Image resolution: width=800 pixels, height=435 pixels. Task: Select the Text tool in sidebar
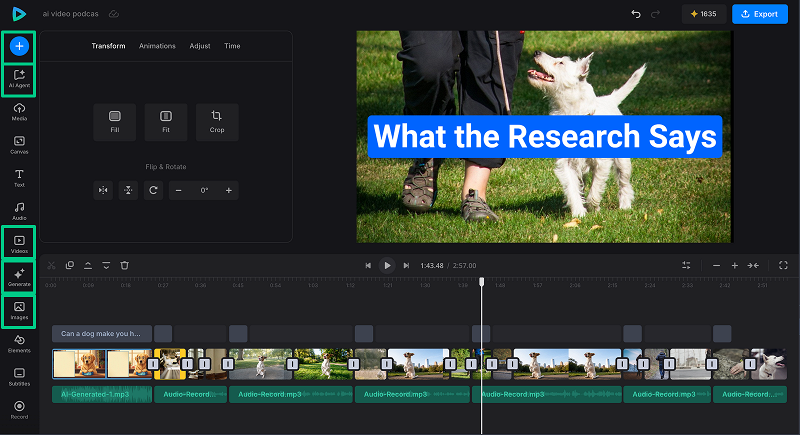pos(19,178)
